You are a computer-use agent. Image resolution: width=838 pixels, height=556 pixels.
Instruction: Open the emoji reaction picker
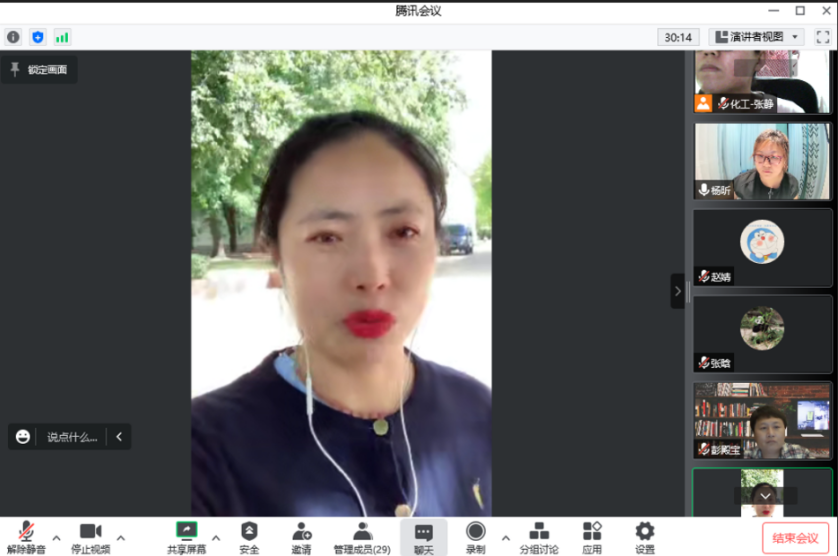[x=22, y=437]
